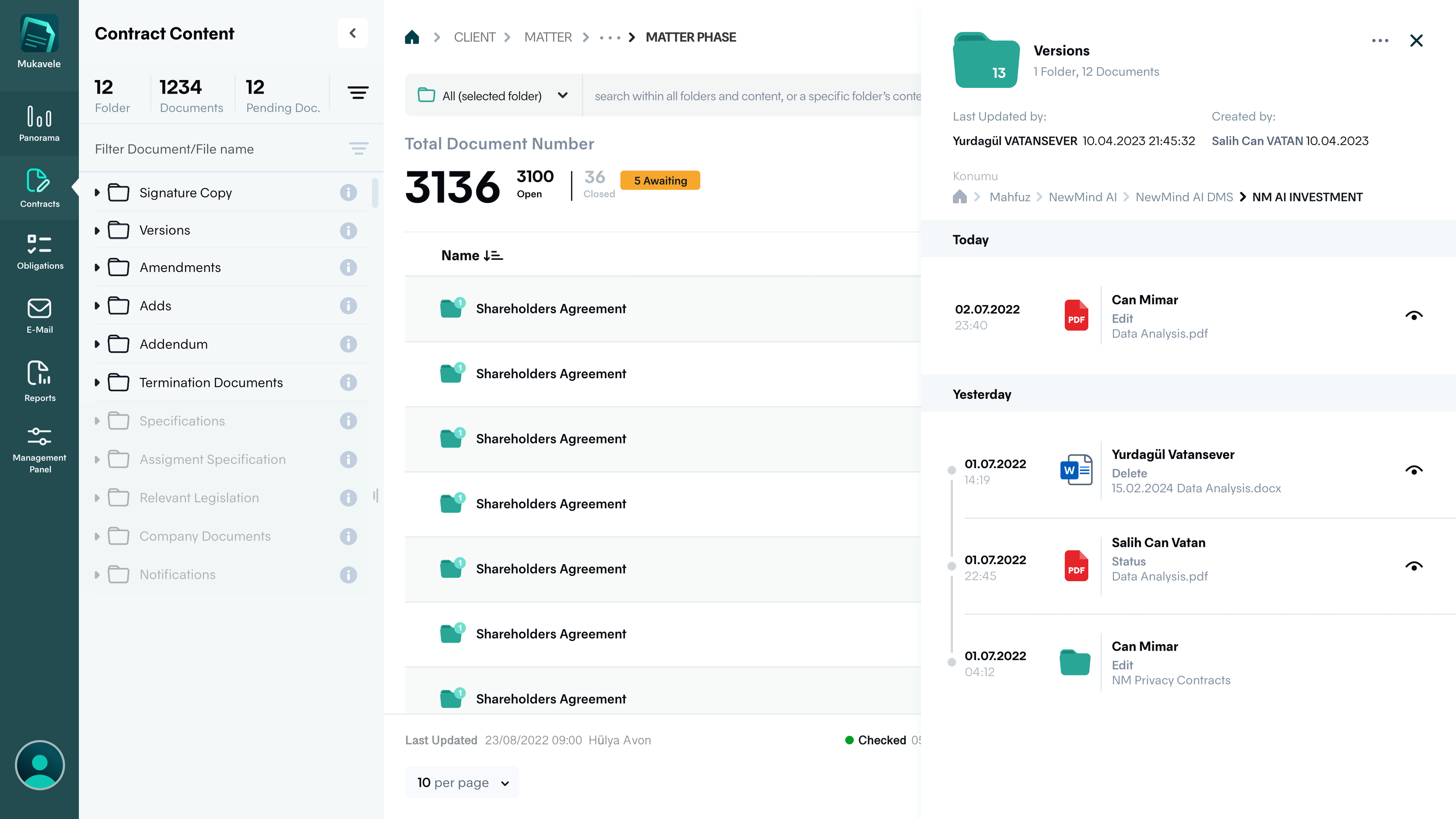Toggle eye icon for Can Mimar's Data Analysis.pdf

[x=1414, y=316]
